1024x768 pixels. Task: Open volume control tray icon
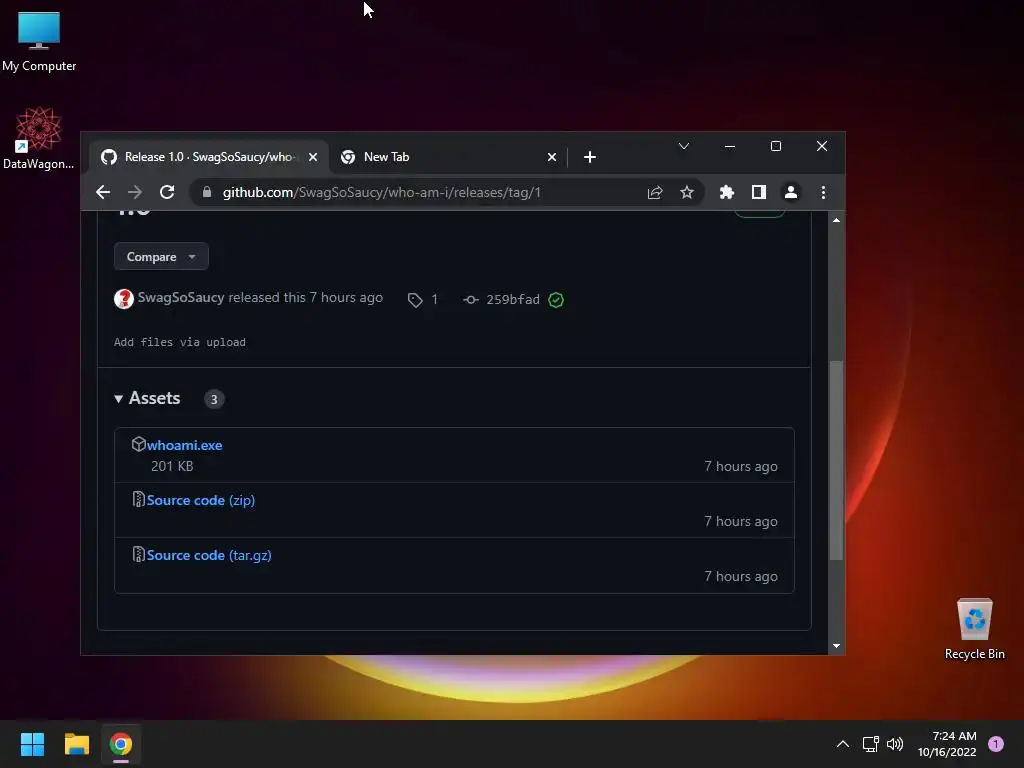895,744
